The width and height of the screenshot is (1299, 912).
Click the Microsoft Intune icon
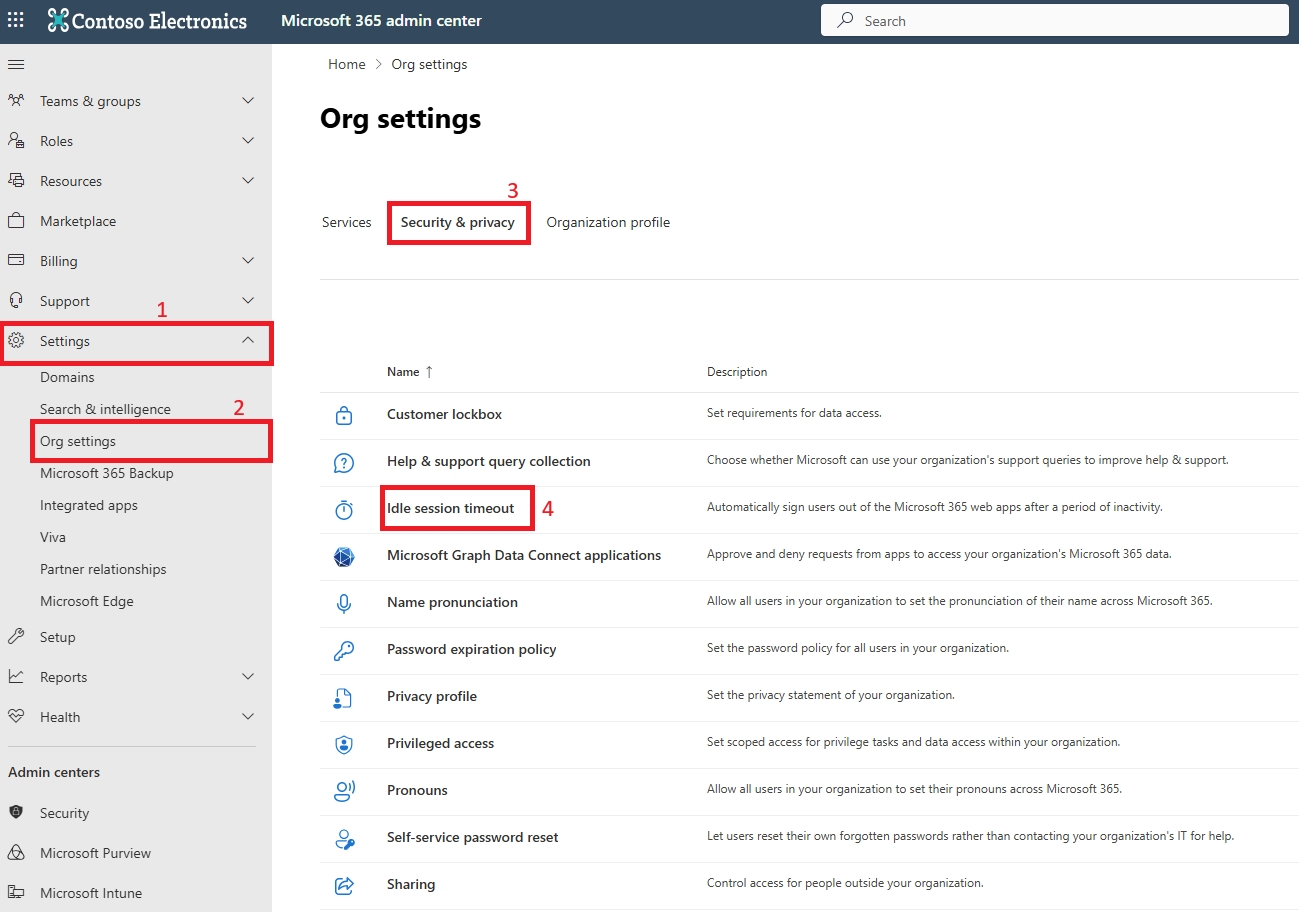16,893
